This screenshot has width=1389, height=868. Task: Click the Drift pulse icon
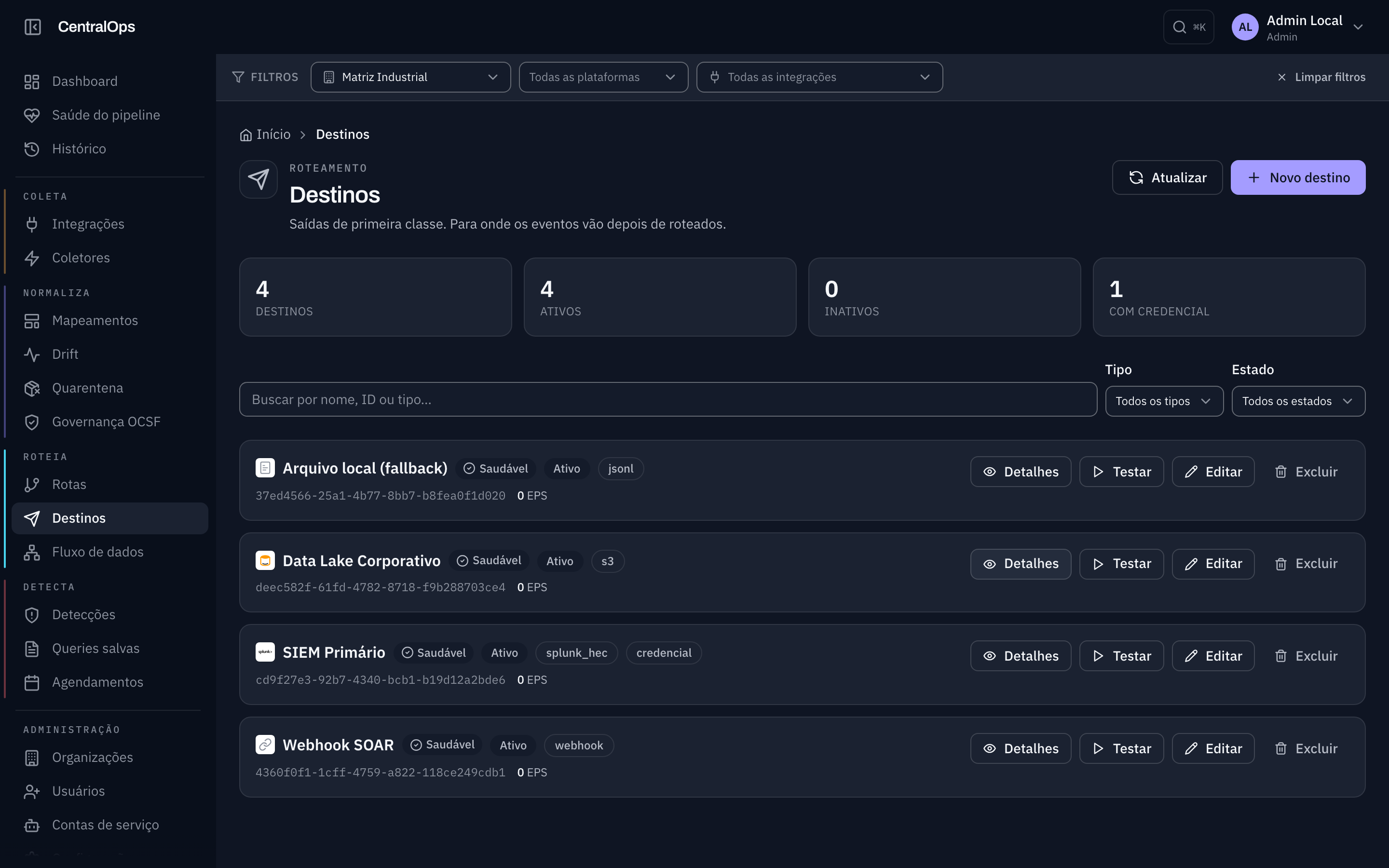click(32, 354)
